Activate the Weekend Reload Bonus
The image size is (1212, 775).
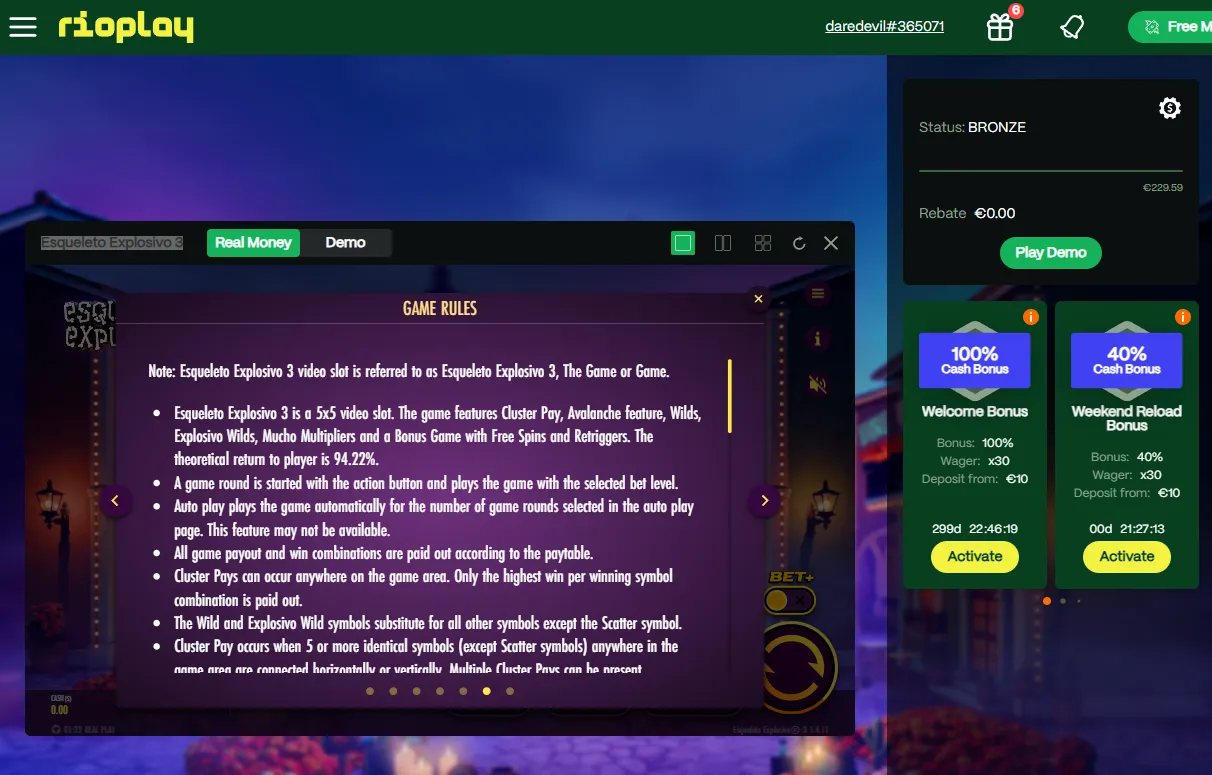(1127, 557)
